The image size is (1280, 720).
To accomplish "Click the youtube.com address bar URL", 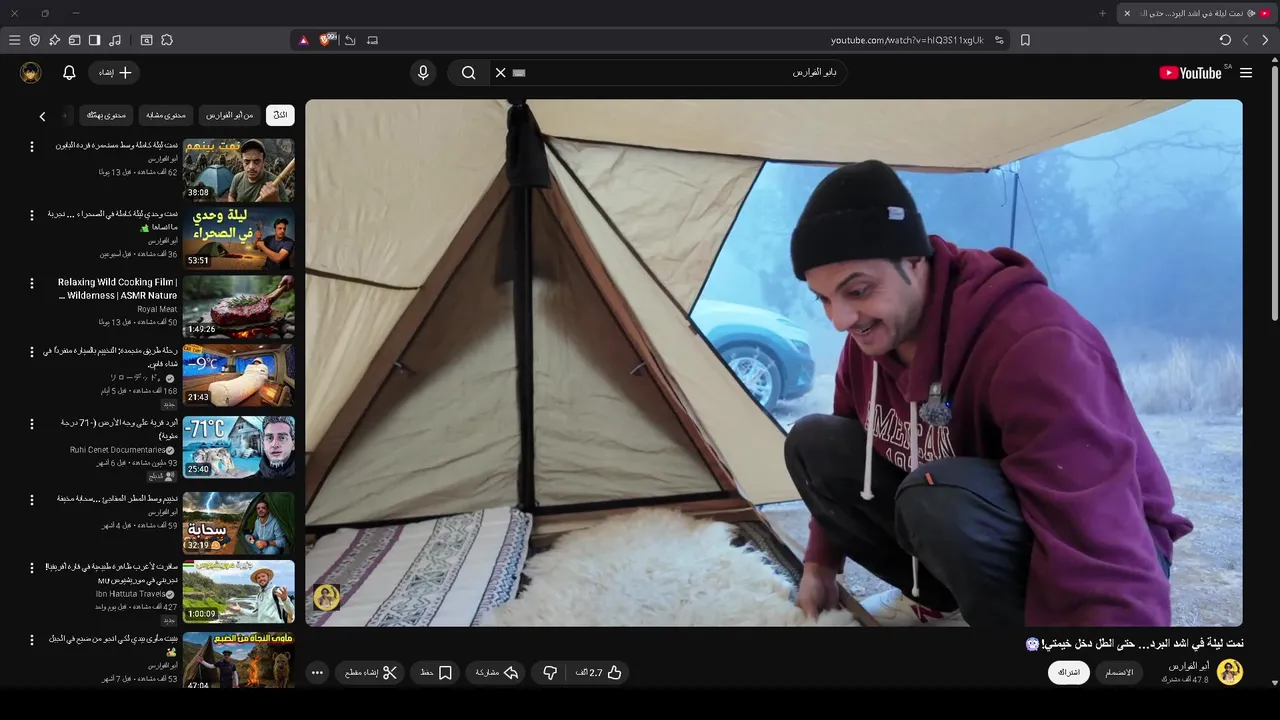I will [907, 40].
